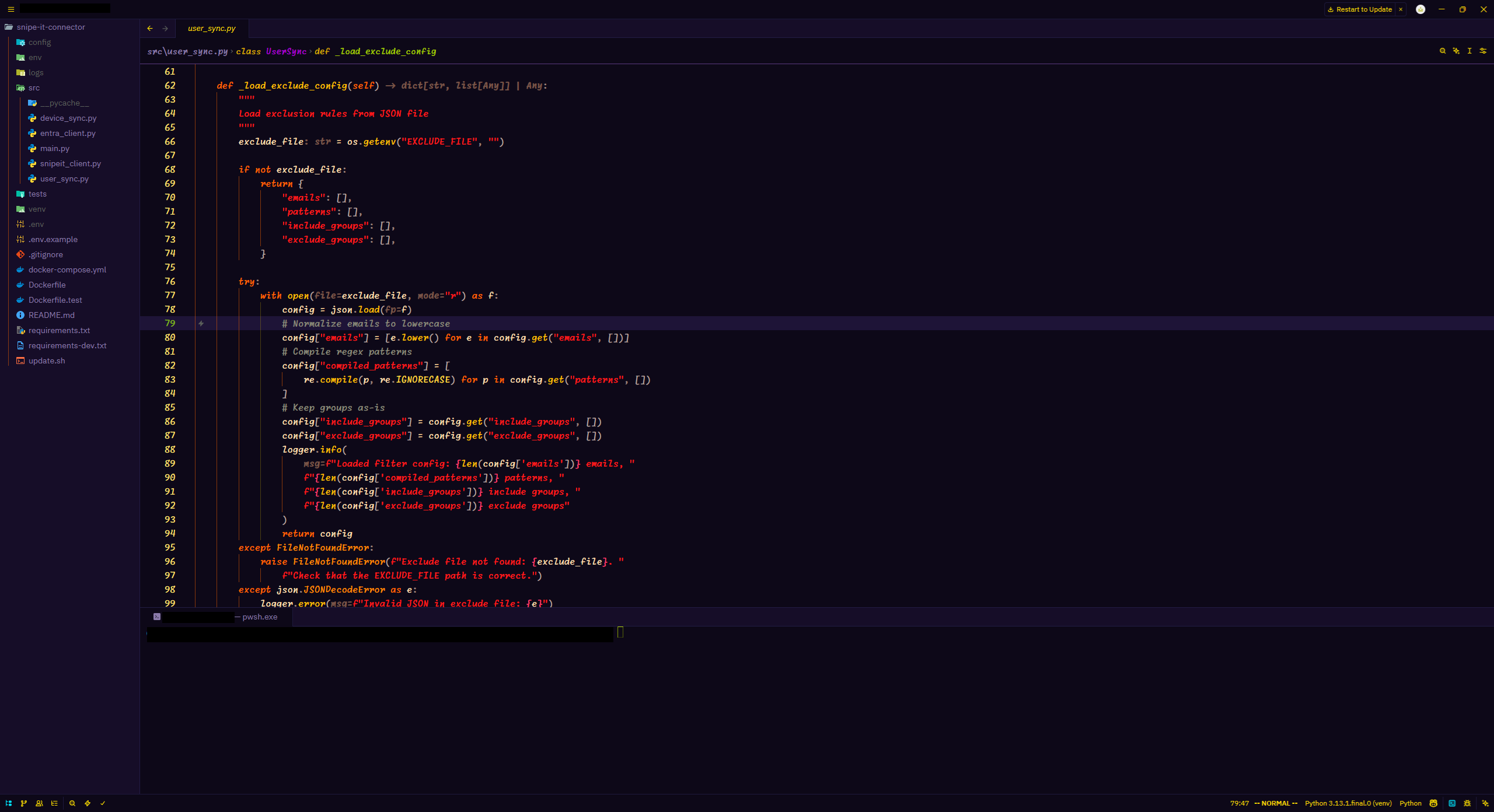Click the lightning bolt language server icon
Viewport: 1494px width, 812px height.
88,803
